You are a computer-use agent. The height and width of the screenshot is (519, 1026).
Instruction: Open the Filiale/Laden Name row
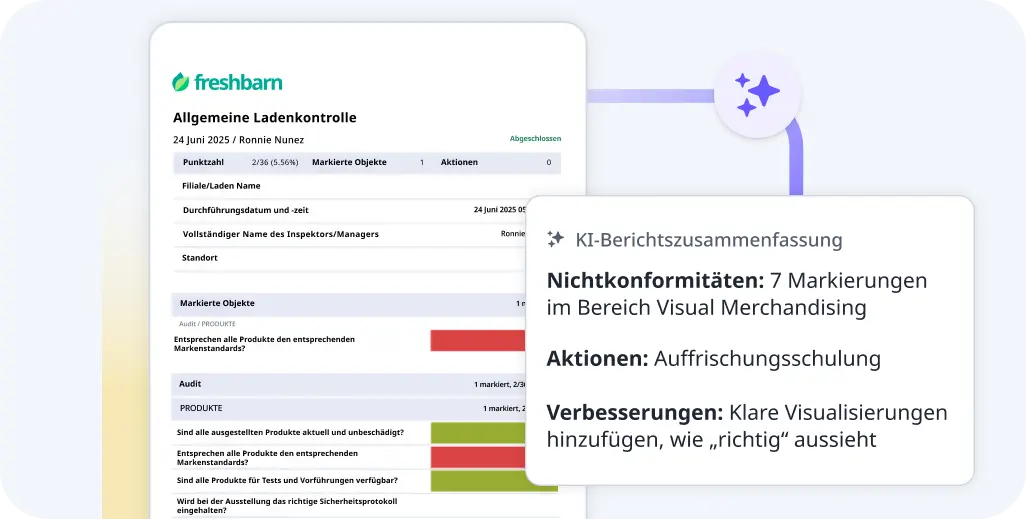click(221, 186)
